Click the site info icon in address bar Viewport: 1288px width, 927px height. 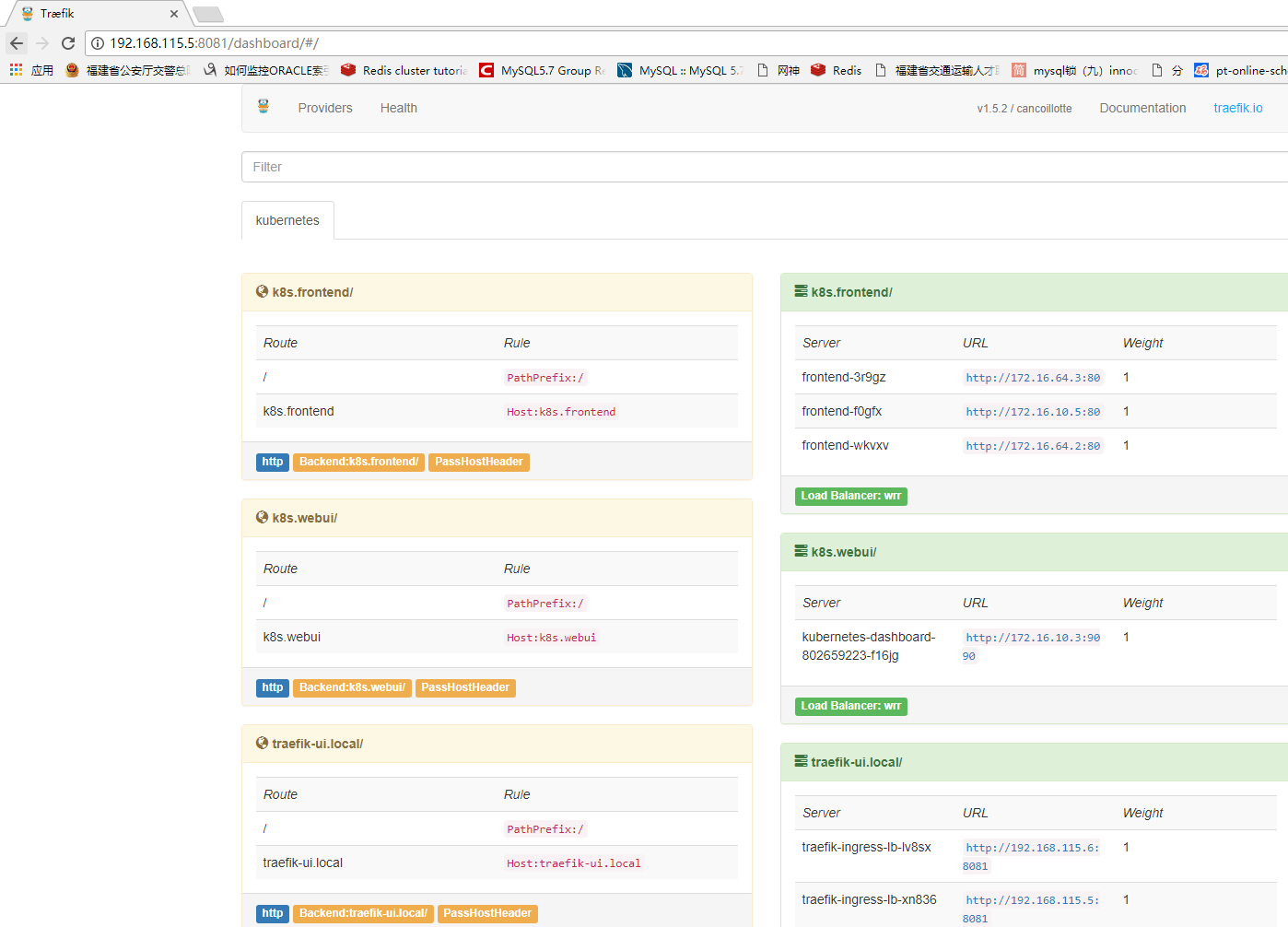98,43
